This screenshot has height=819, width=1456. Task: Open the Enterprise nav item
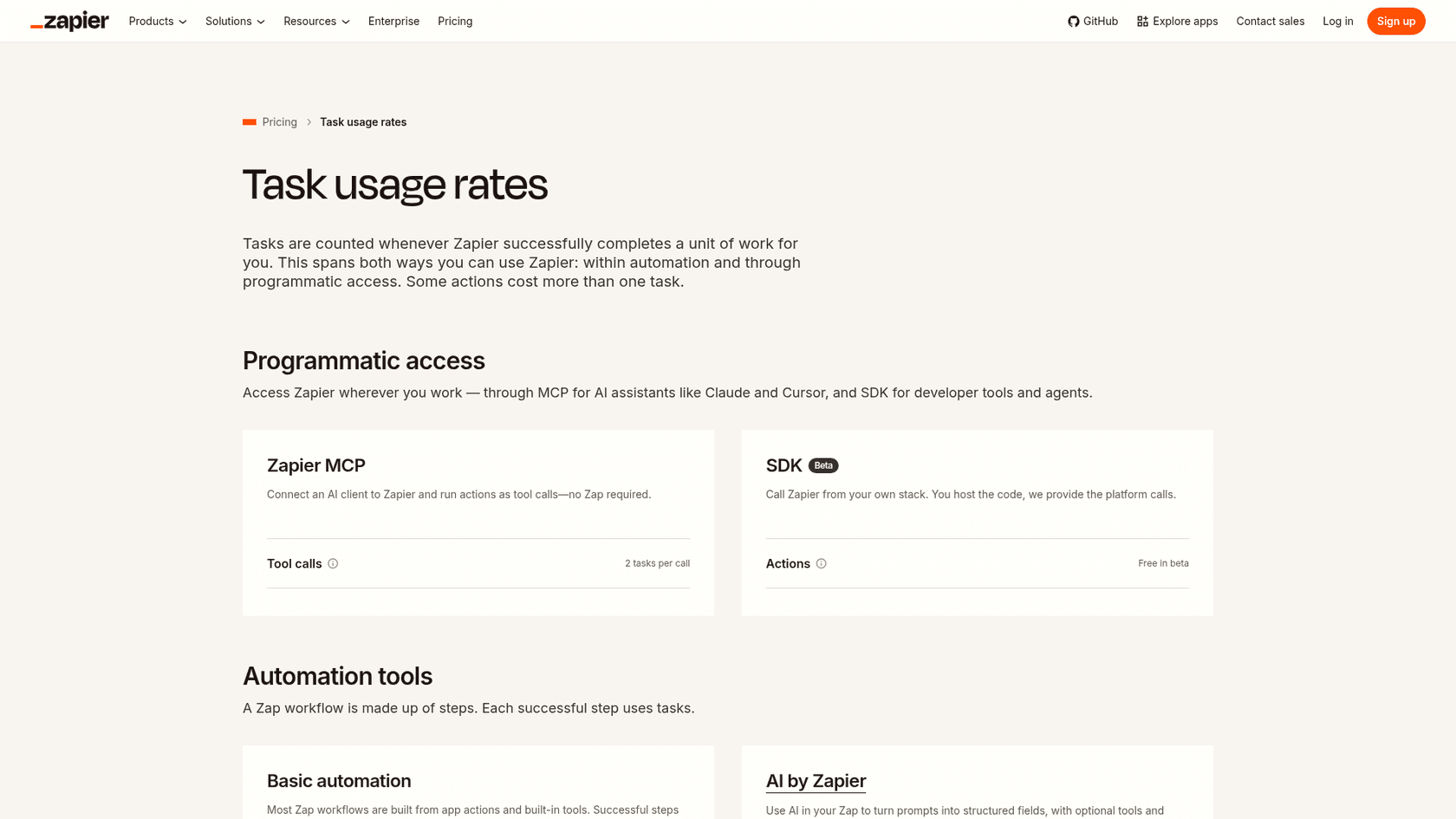click(x=393, y=21)
